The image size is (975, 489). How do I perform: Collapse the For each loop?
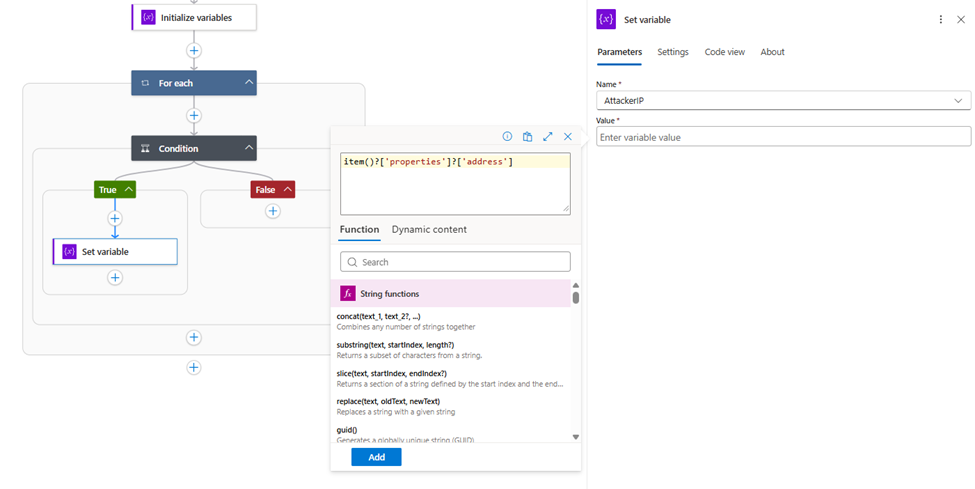tap(249, 83)
